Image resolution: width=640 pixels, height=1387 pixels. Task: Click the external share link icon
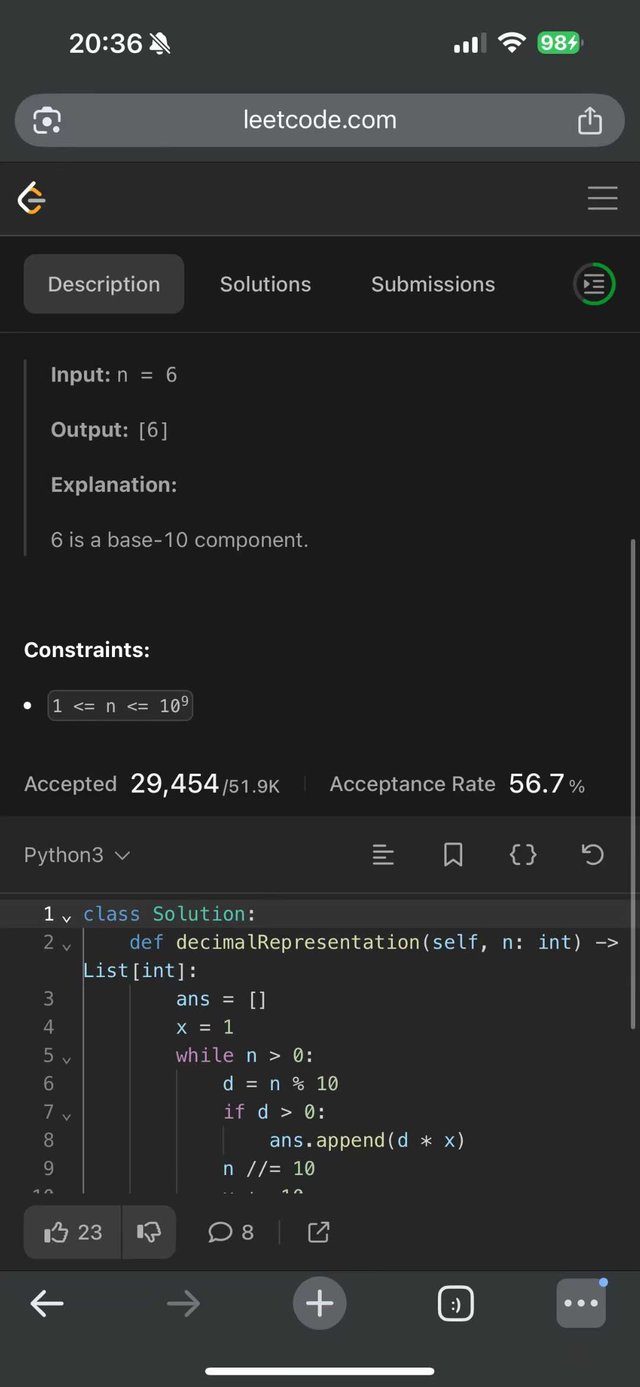(x=318, y=1232)
